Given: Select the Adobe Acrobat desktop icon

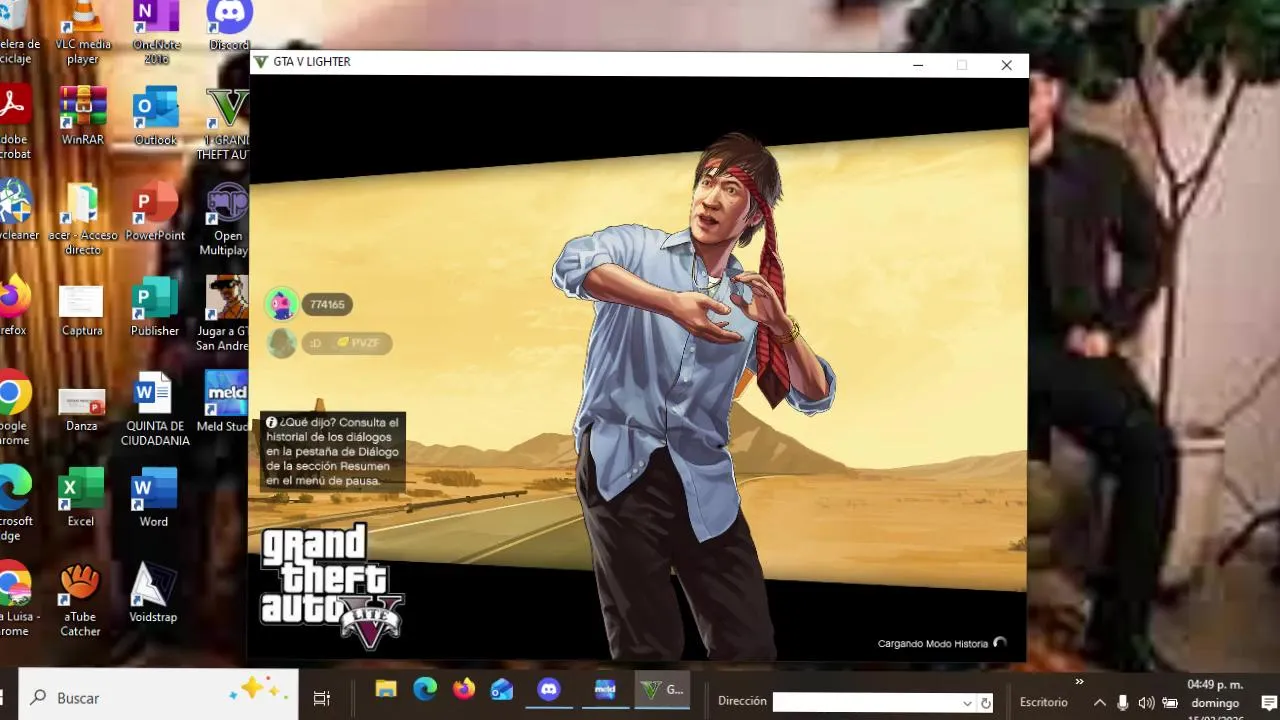Looking at the screenshot, I should [15, 123].
